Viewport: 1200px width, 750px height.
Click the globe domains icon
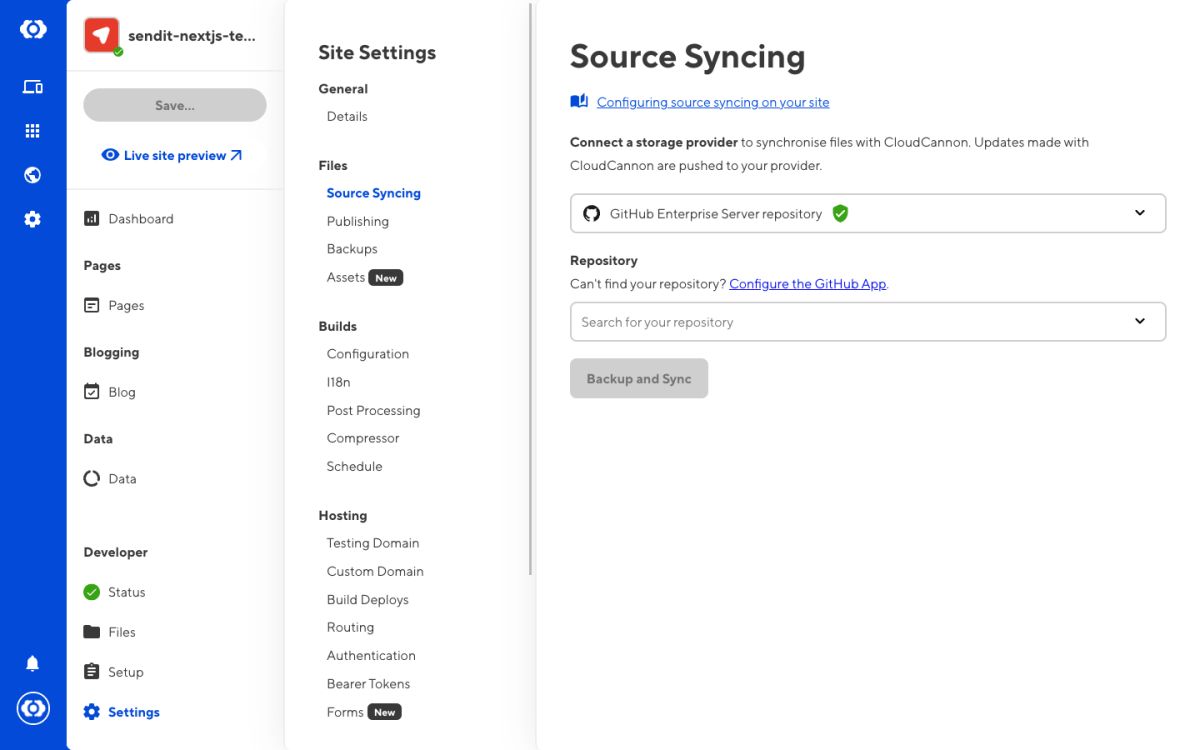[x=33, y=176]
